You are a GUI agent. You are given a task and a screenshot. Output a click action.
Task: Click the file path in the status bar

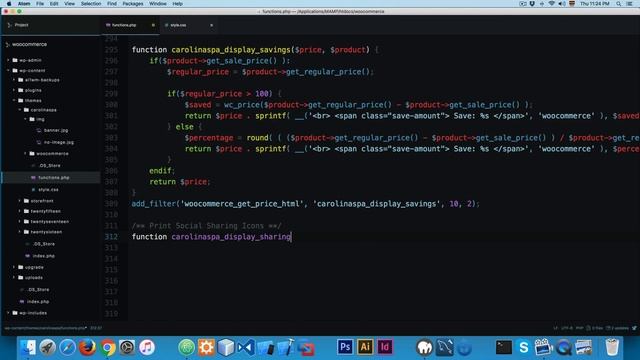[45, 328]
